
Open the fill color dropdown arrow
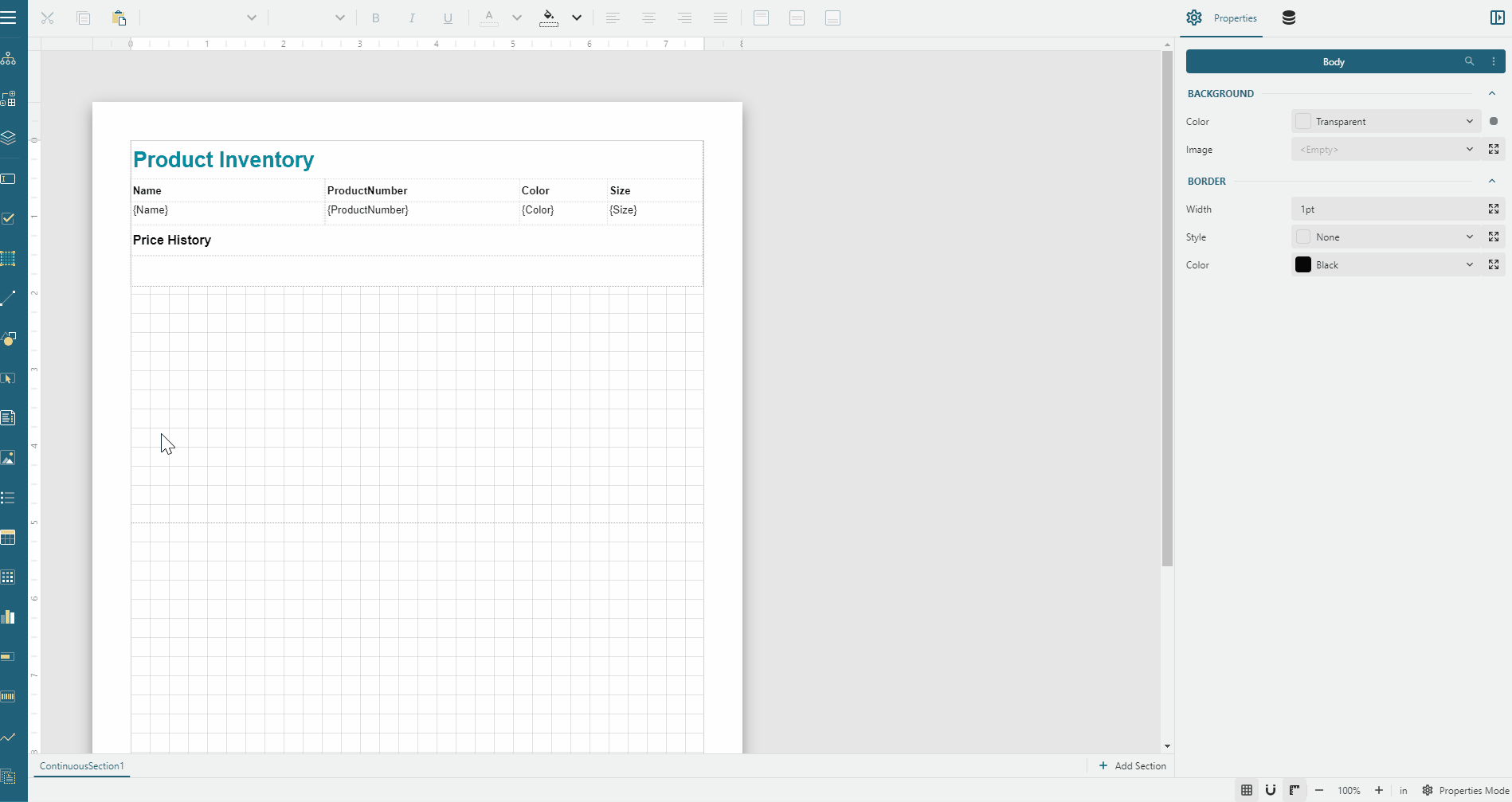pos(577,18)
